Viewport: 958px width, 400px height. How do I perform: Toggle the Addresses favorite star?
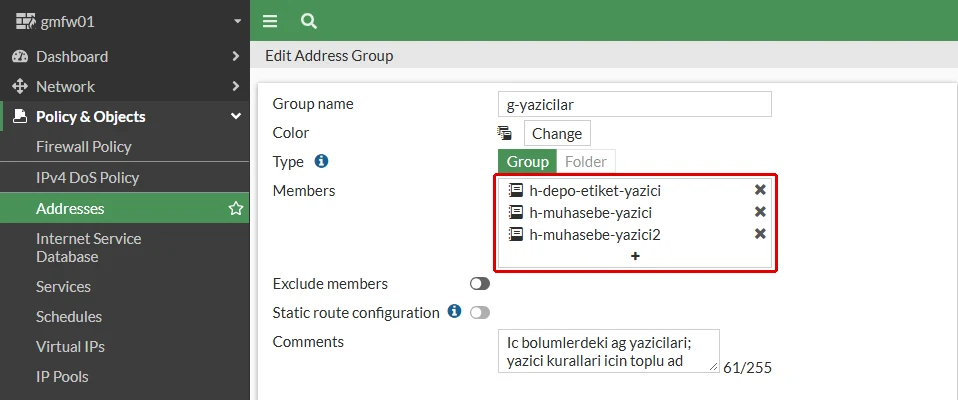235,208
